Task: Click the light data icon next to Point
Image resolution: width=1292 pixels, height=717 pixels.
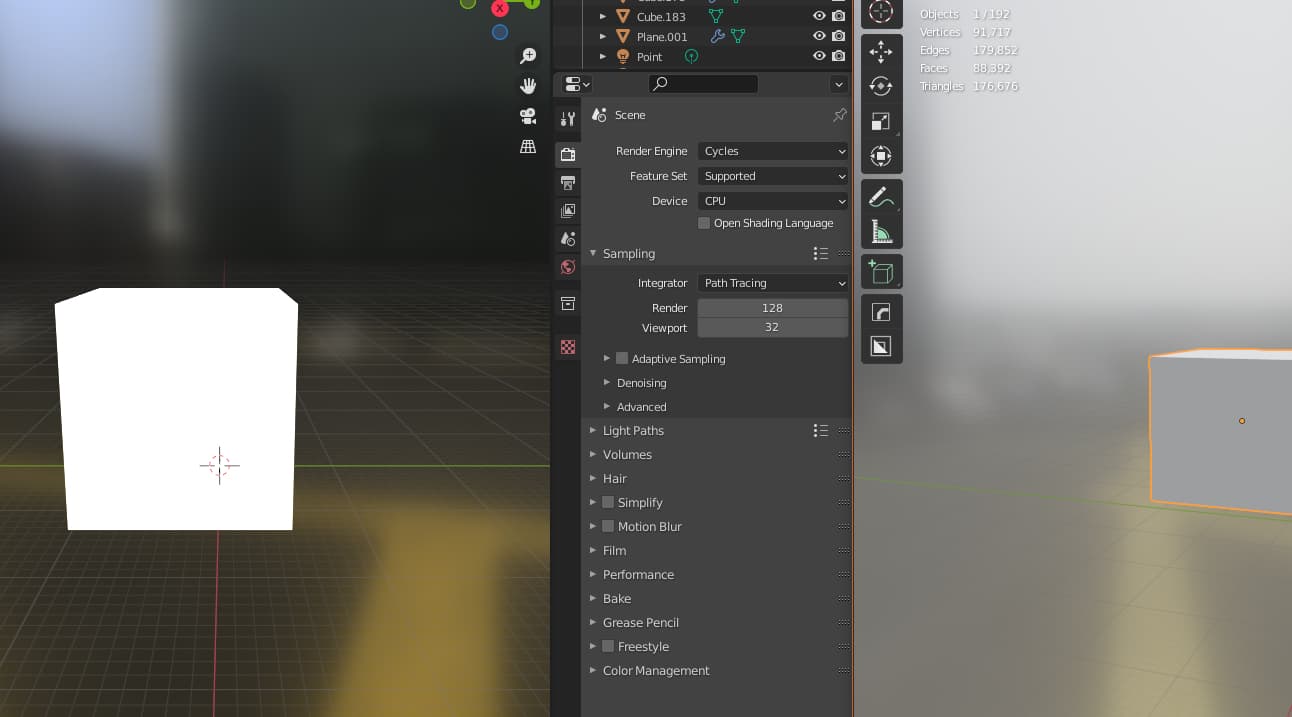Action: coord(690,56)
